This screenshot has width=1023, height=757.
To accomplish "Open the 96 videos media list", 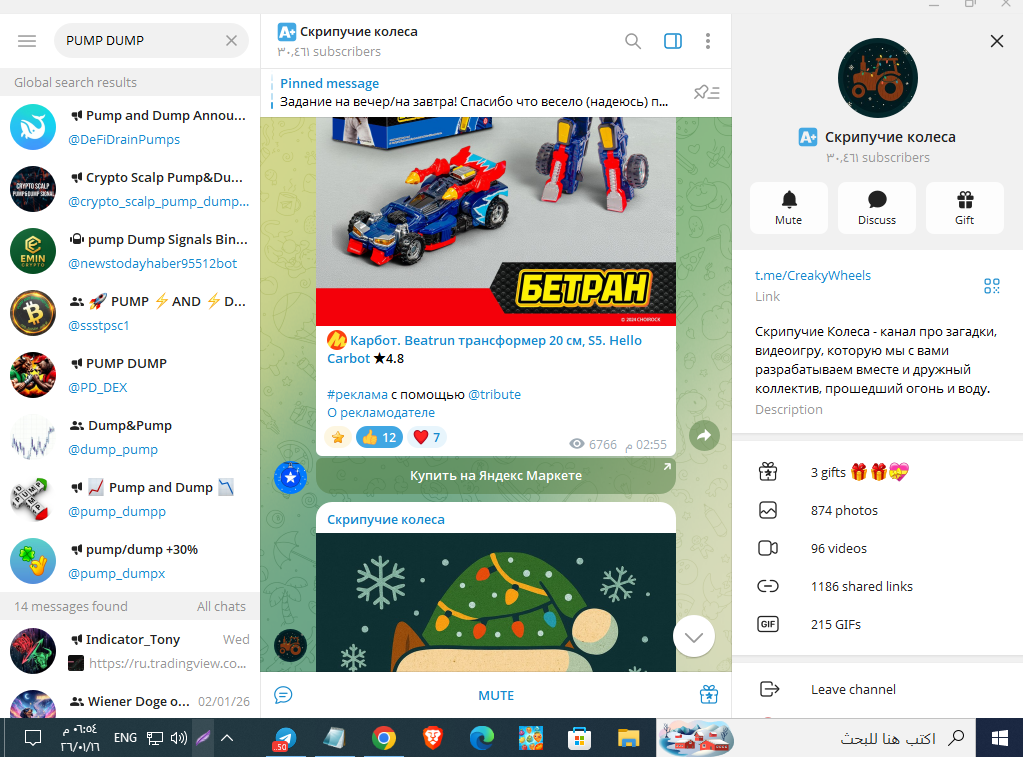I will (878, 548).
